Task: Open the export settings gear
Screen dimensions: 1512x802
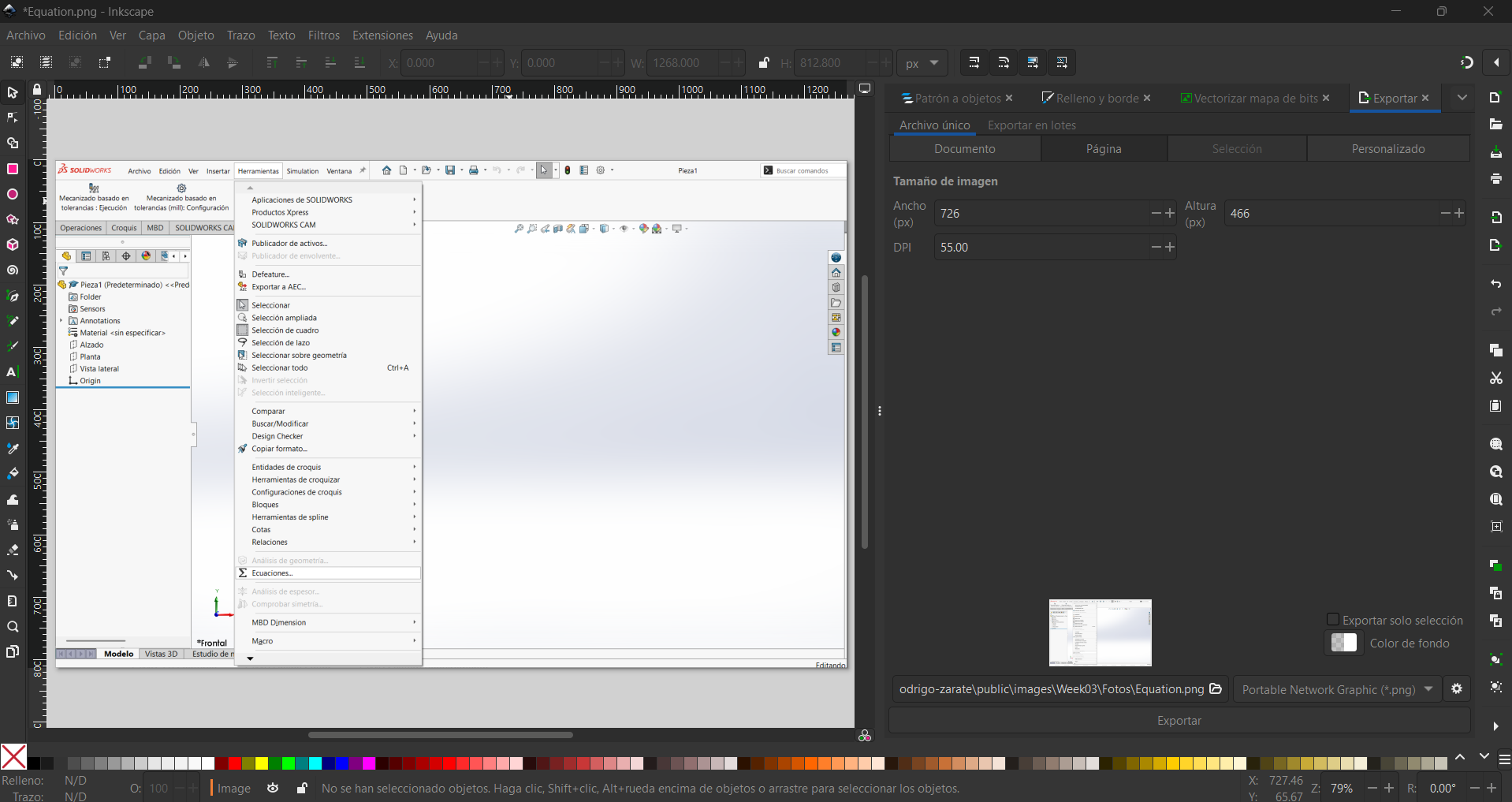Action: [1457, 689]
